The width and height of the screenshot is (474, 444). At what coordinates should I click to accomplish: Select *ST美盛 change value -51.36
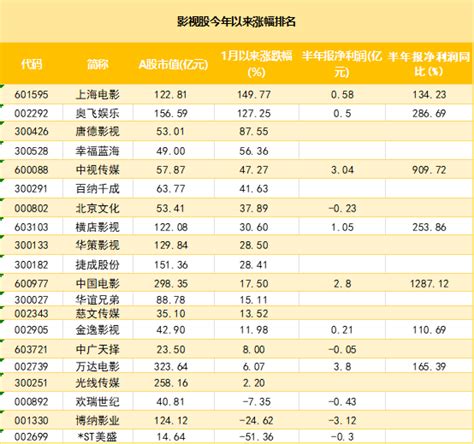pyautogui.click(x=256, y=437)
